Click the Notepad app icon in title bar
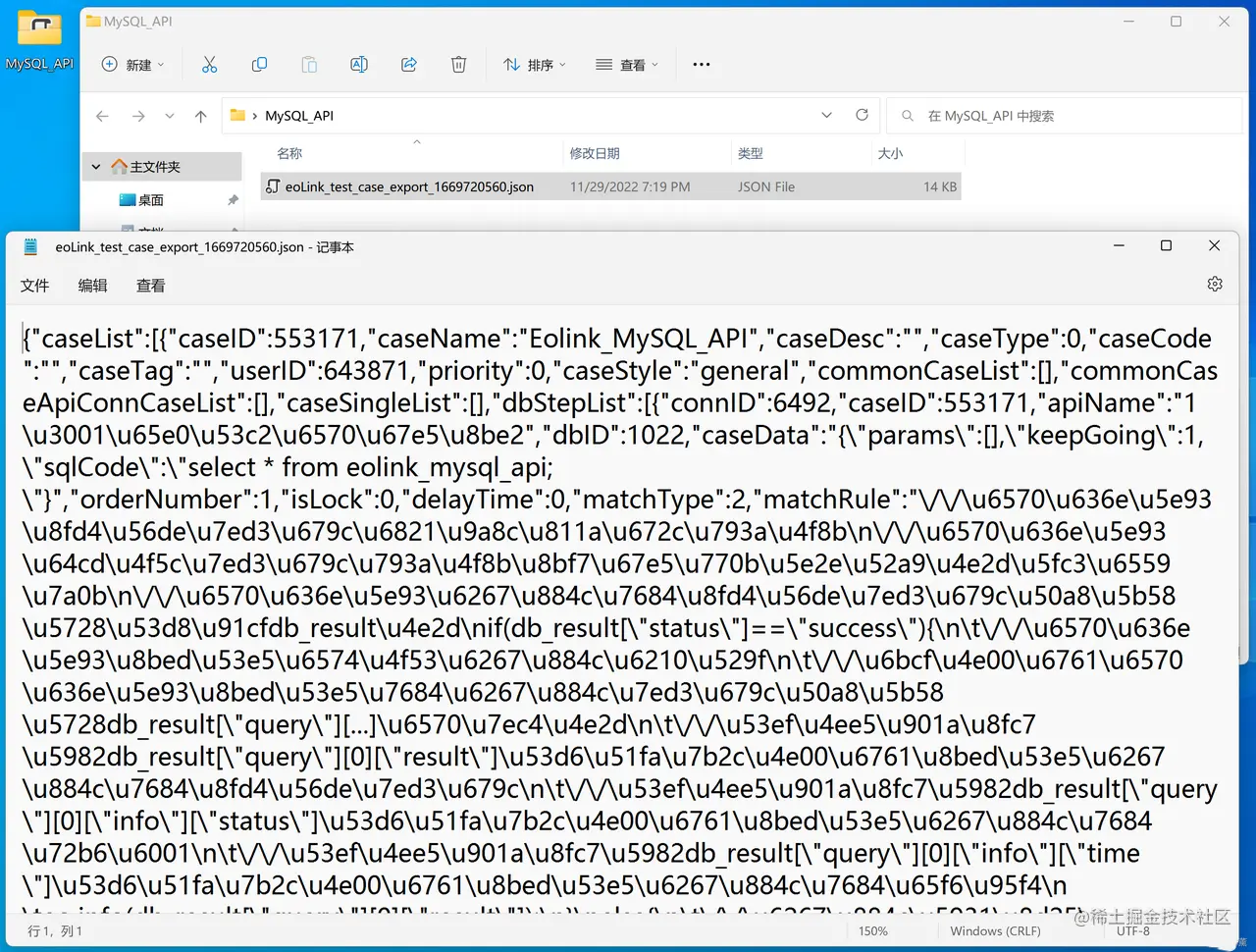This screenshot has height=952, width=1256. pos(30,246)
